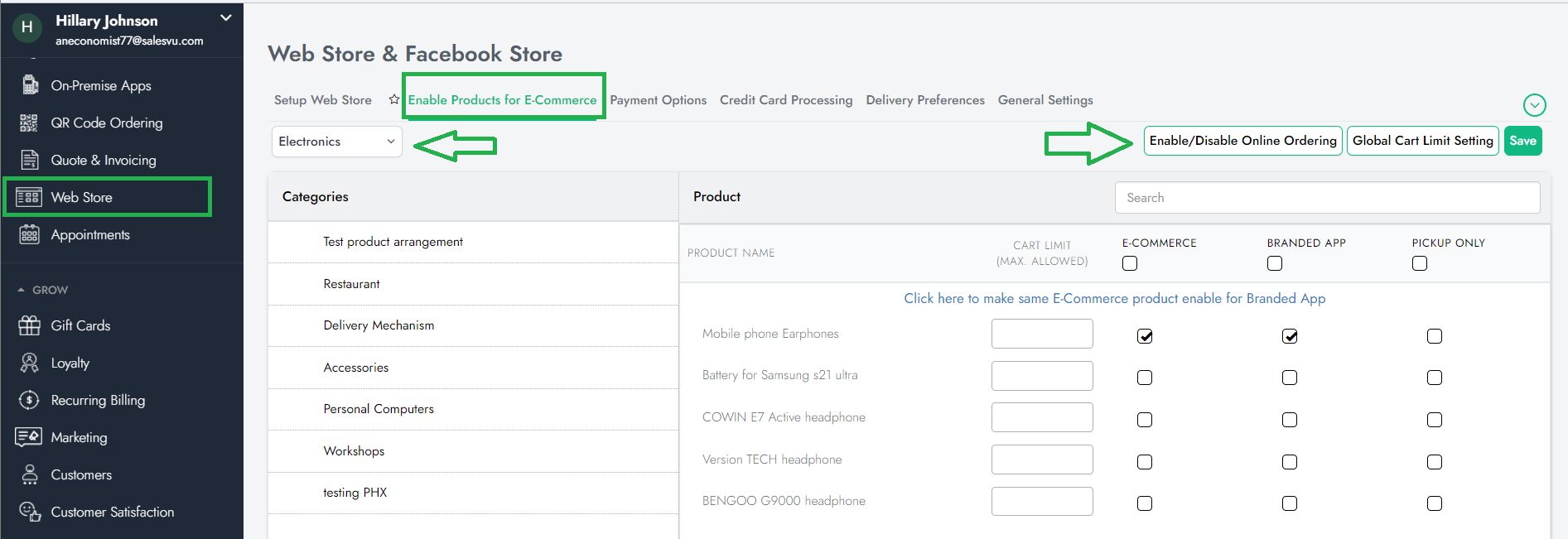
Task: Open the Appointments calendar icon
Action: (29, 234)
